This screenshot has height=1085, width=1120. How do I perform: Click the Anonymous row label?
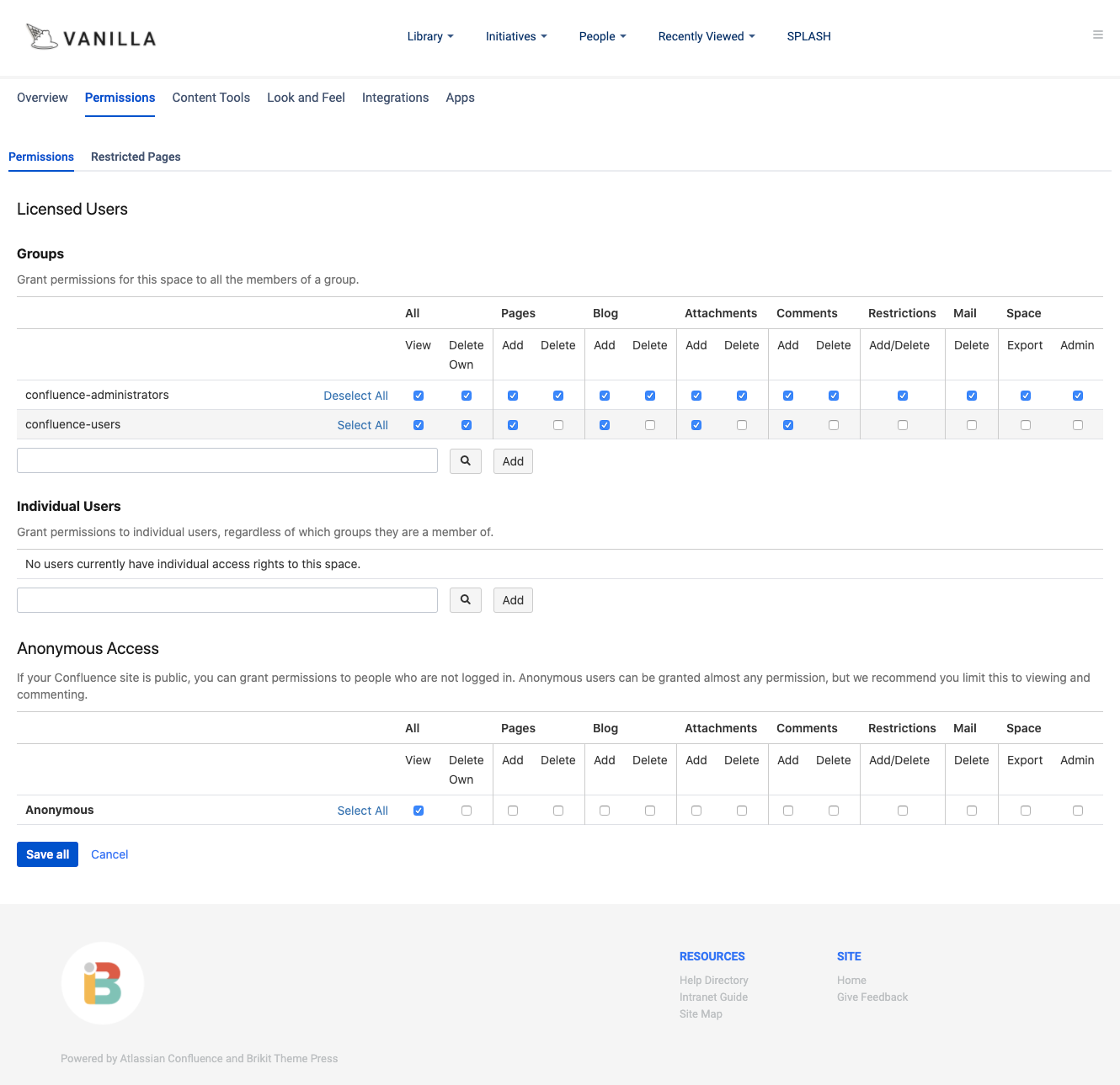tap(59, 810)
